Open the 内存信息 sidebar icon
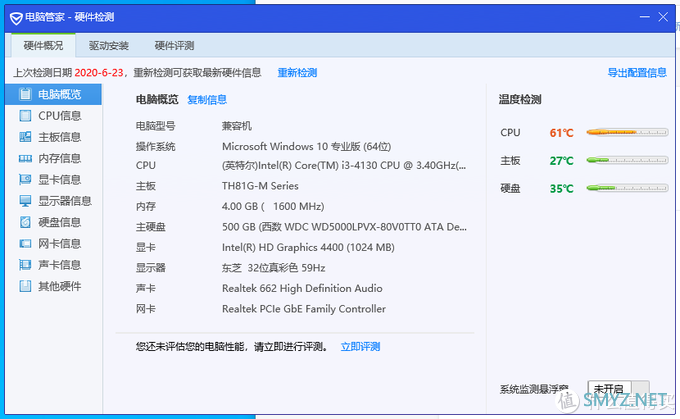 pos(25,158)
